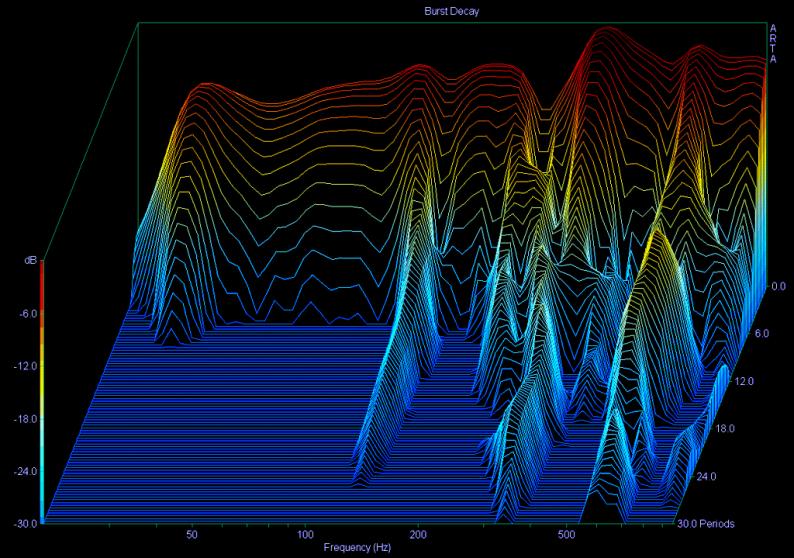Click the 200 Hz frequency tick label

(418, 535)
